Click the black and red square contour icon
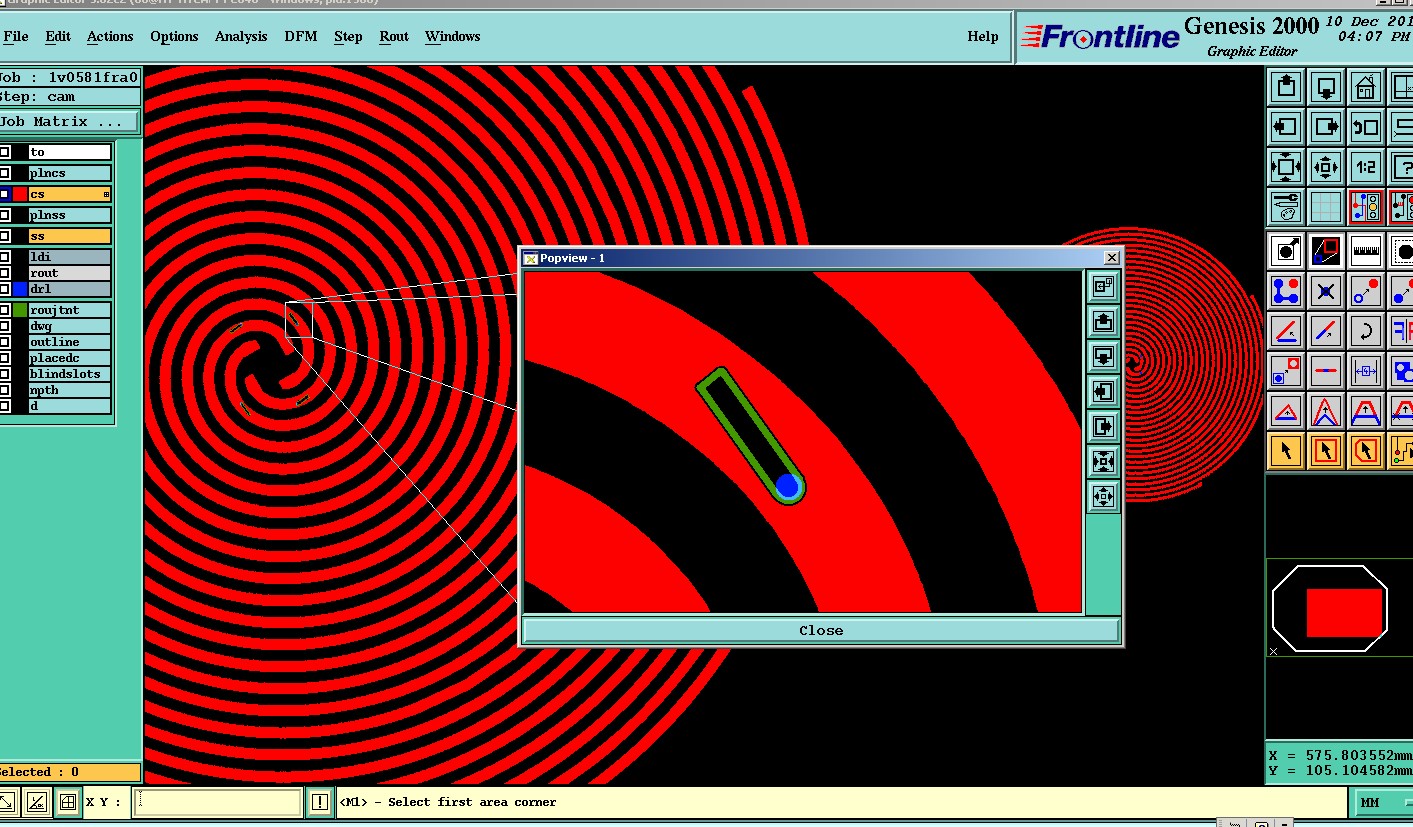Screen dimensions: 1413x827 click(x=1326, y=251)
